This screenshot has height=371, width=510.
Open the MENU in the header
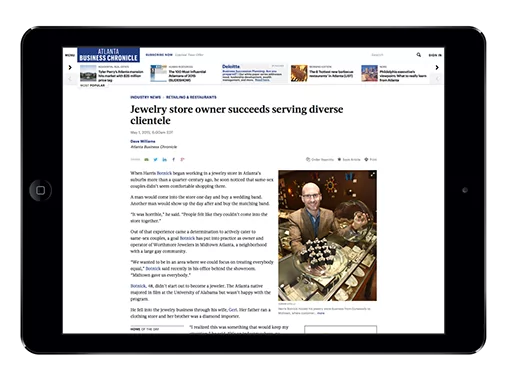(70, 55)
